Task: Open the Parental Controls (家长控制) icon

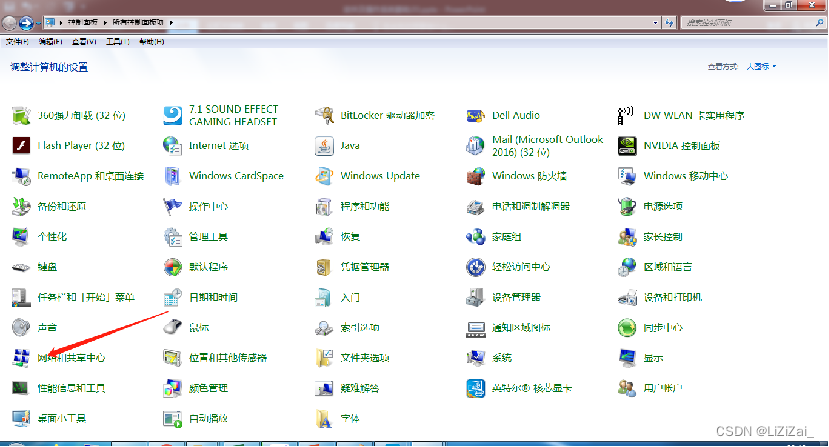Action: (x=627, y=236)
